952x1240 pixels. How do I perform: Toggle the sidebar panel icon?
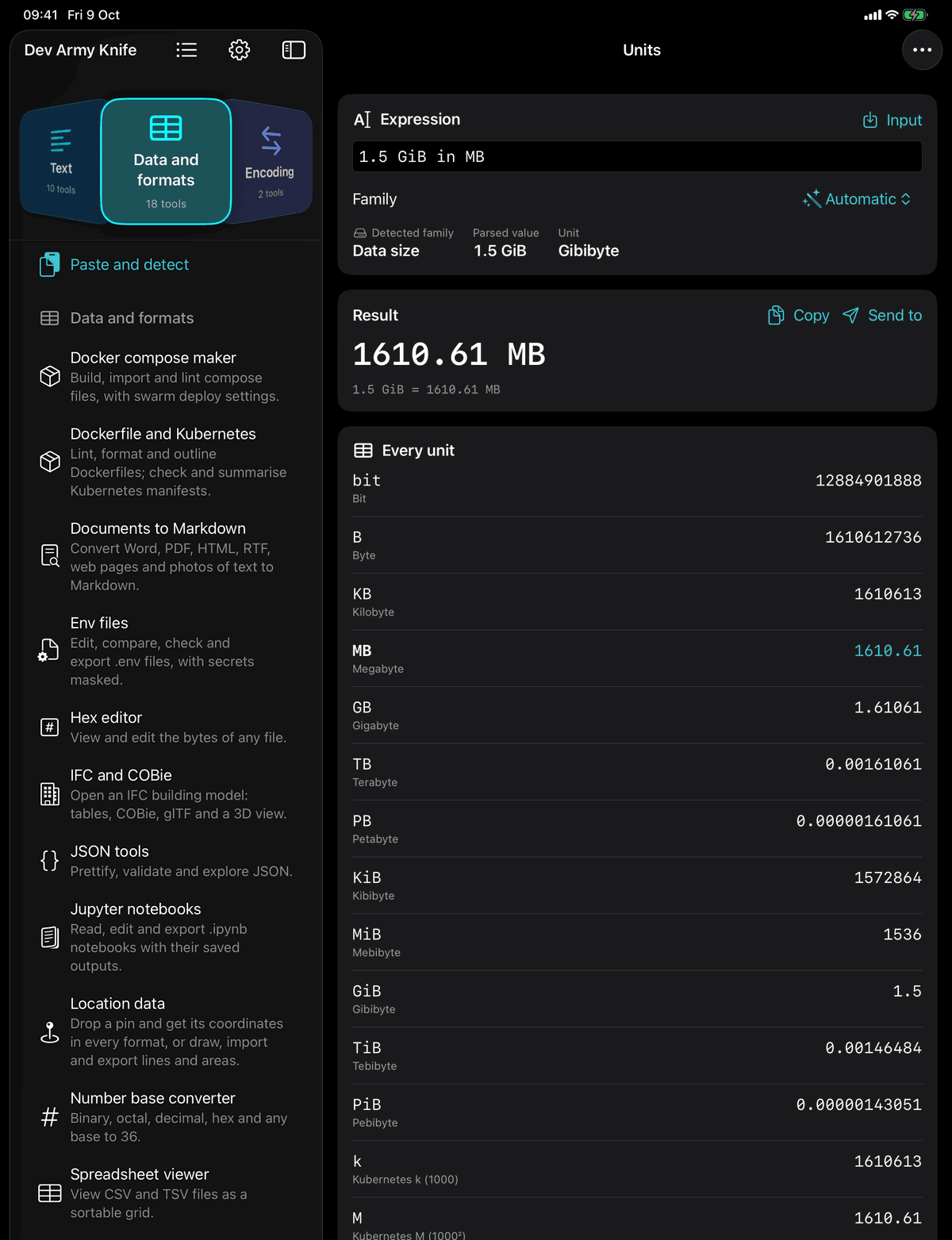pos(294,50)
